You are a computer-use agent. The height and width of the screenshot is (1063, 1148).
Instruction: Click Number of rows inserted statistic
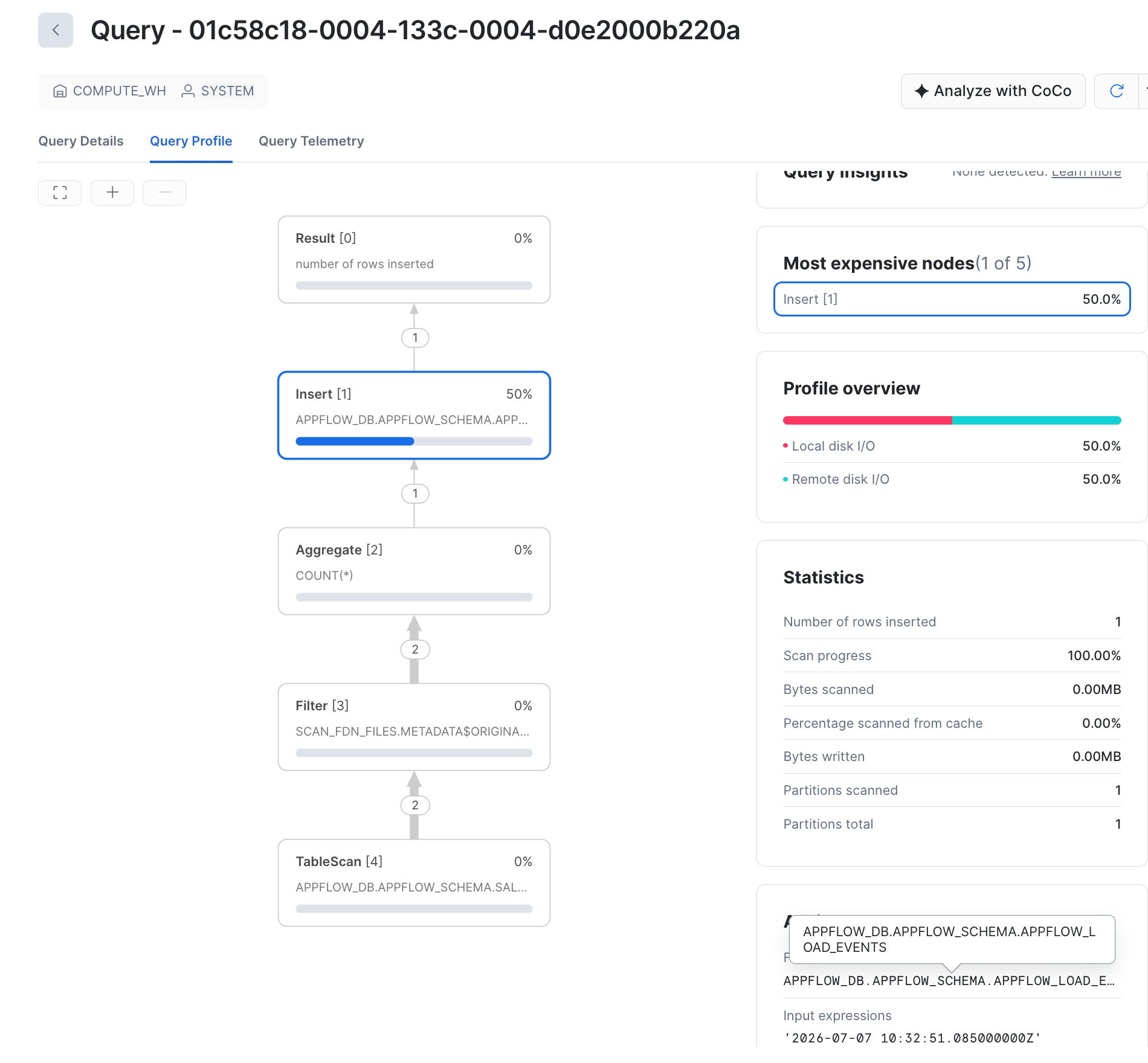pos(952,622)
